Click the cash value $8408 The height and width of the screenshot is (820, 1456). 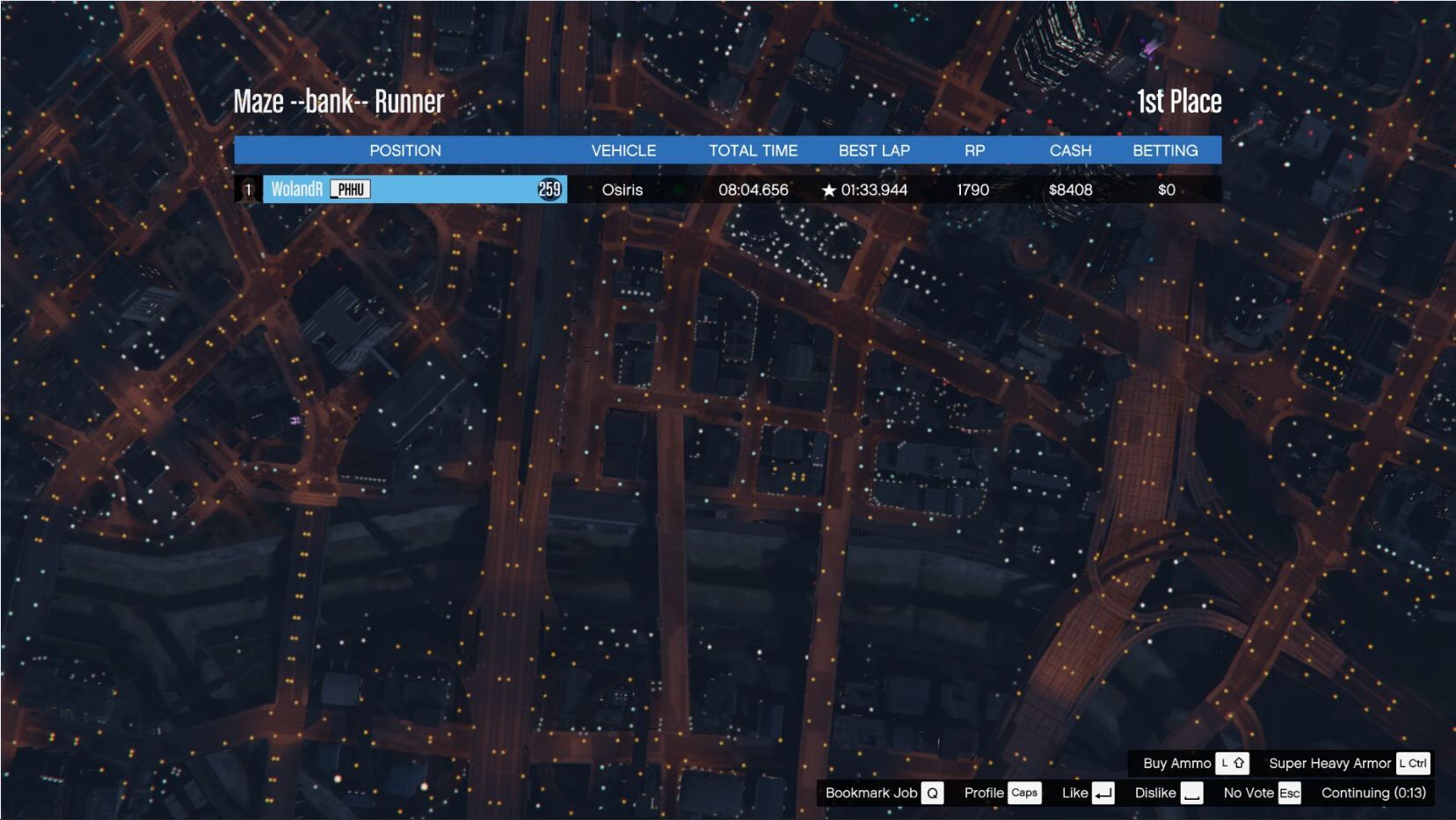tap(1071, 190)
